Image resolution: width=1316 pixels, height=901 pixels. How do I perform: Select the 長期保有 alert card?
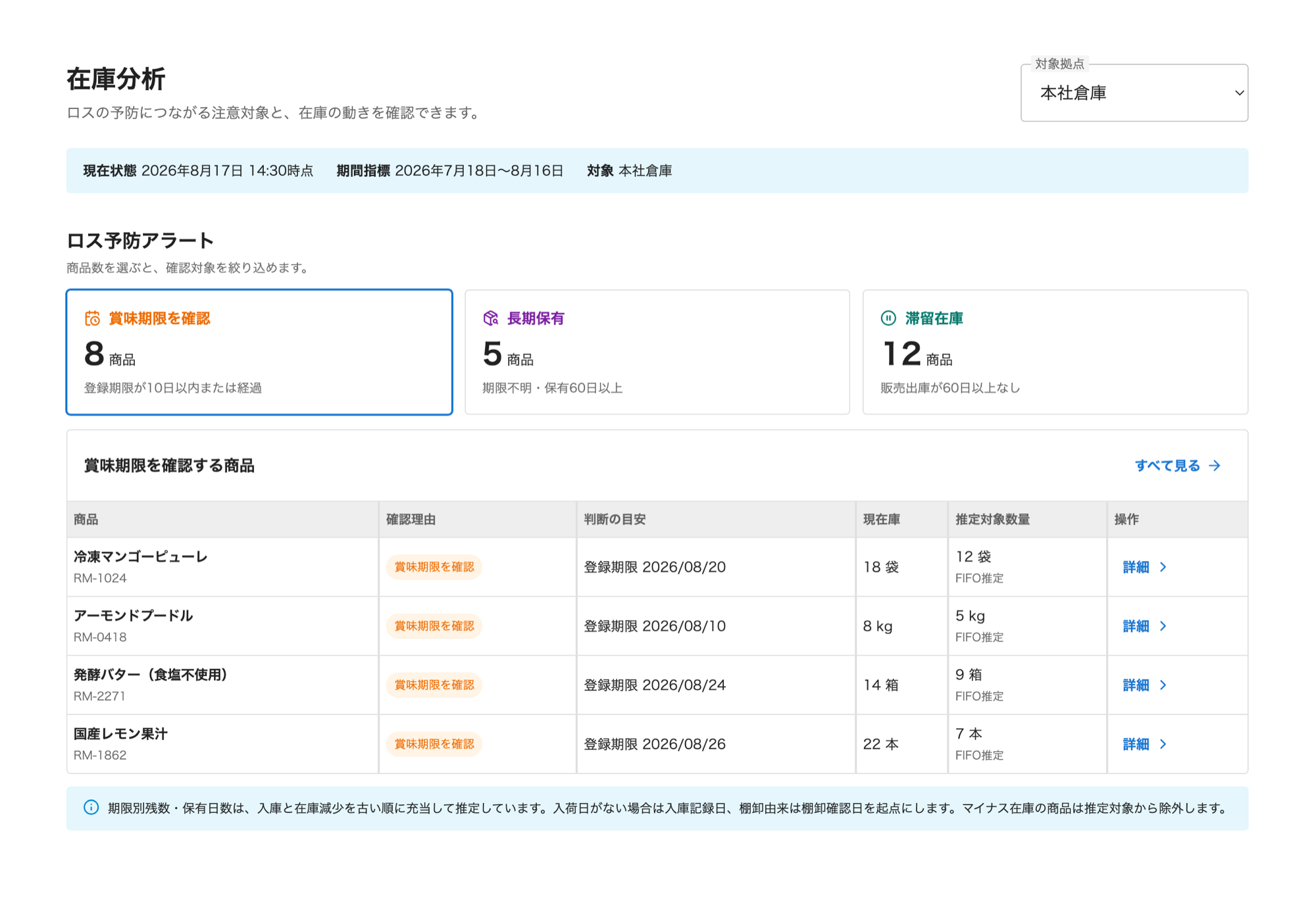(x=657, y=352)
